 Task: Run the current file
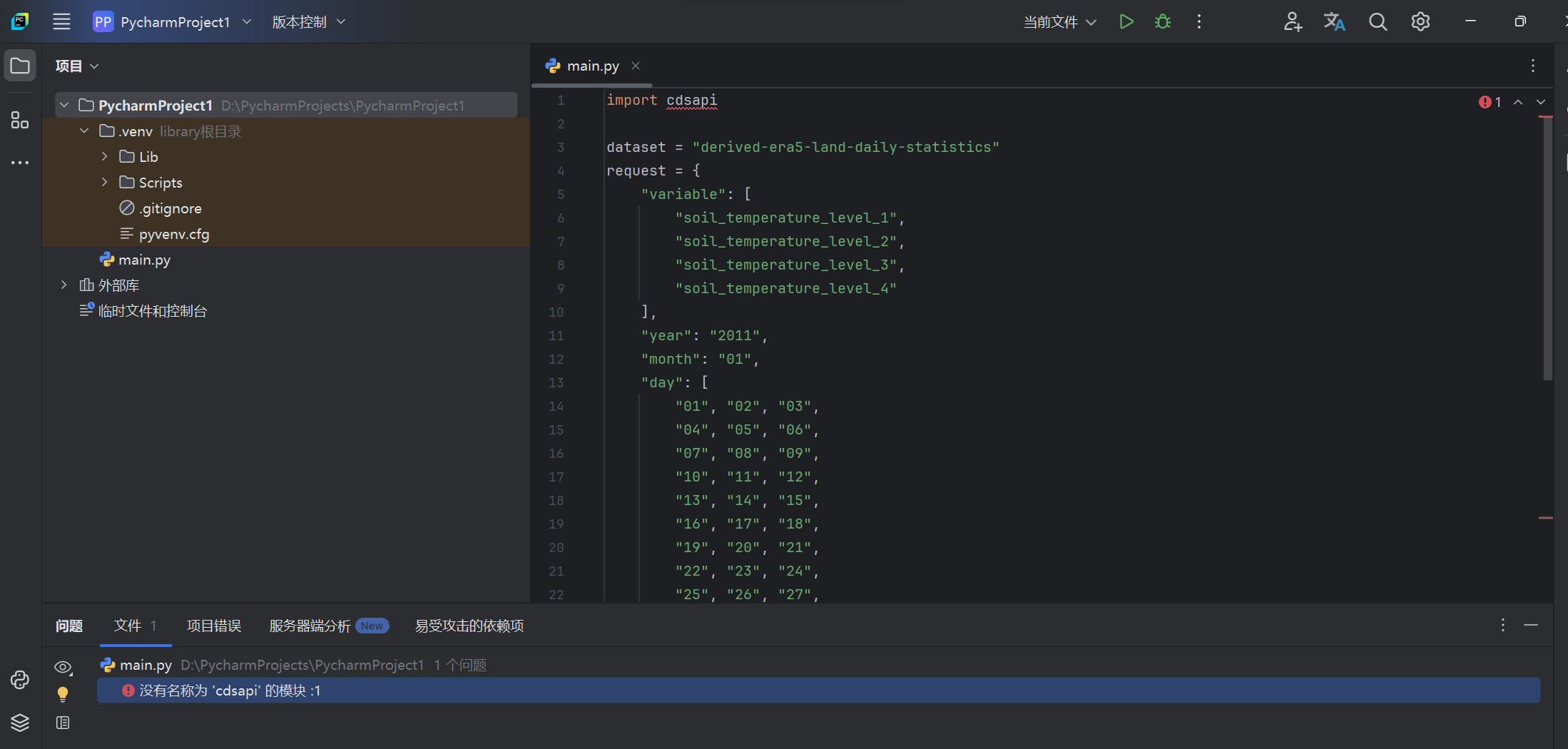(x=1126, y=21)
